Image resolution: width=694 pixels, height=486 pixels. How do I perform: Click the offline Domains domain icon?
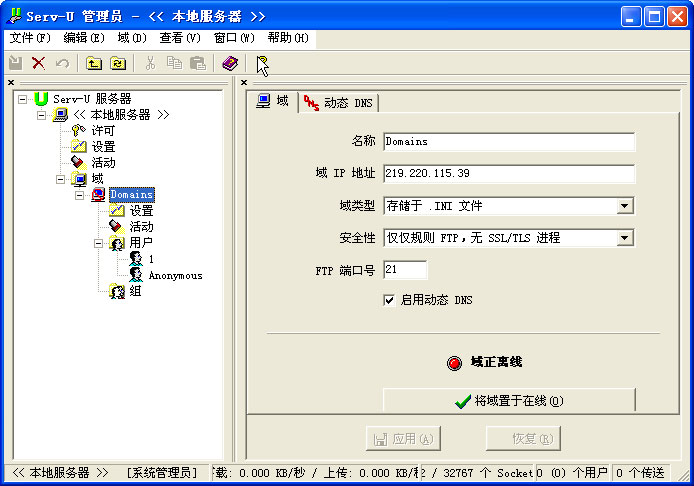[98, 195]
